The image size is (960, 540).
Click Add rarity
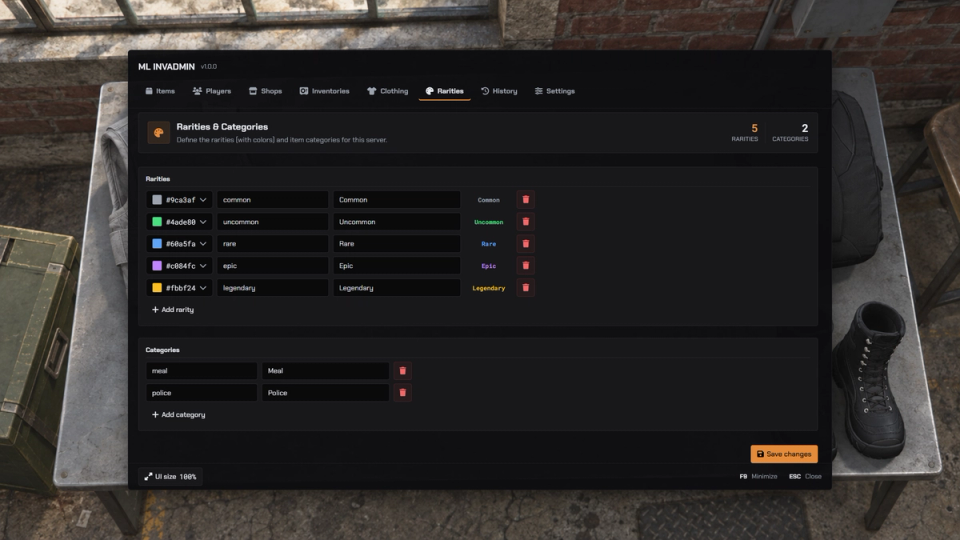(173, 310)
